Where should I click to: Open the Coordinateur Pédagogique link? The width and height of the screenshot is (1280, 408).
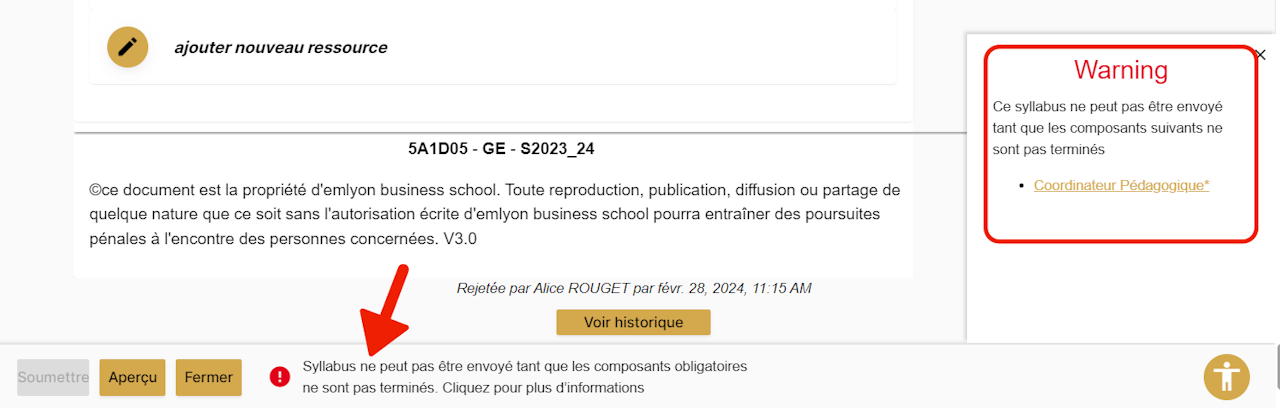1121,185
